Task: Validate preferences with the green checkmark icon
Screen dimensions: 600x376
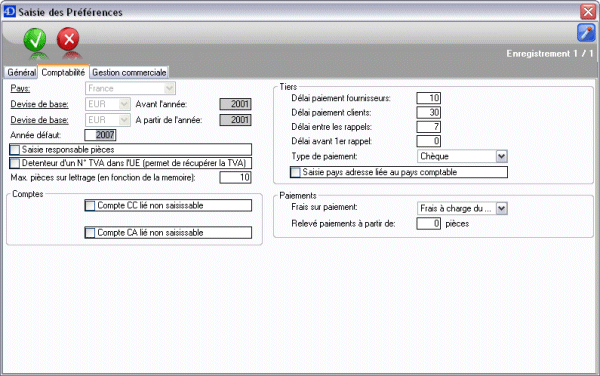Action: 35,40
